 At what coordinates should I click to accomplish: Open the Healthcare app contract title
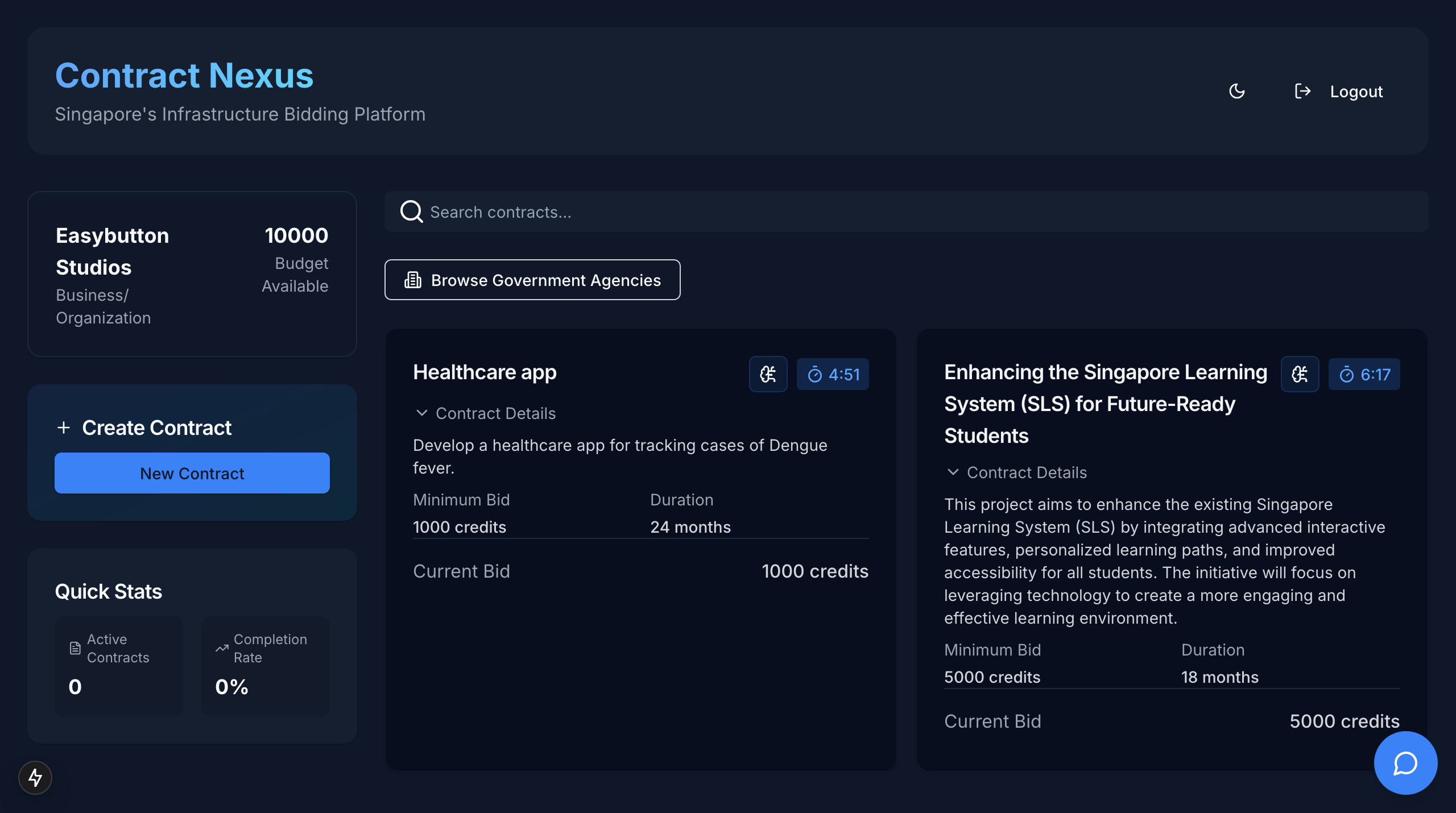click(x=485, y=372)
